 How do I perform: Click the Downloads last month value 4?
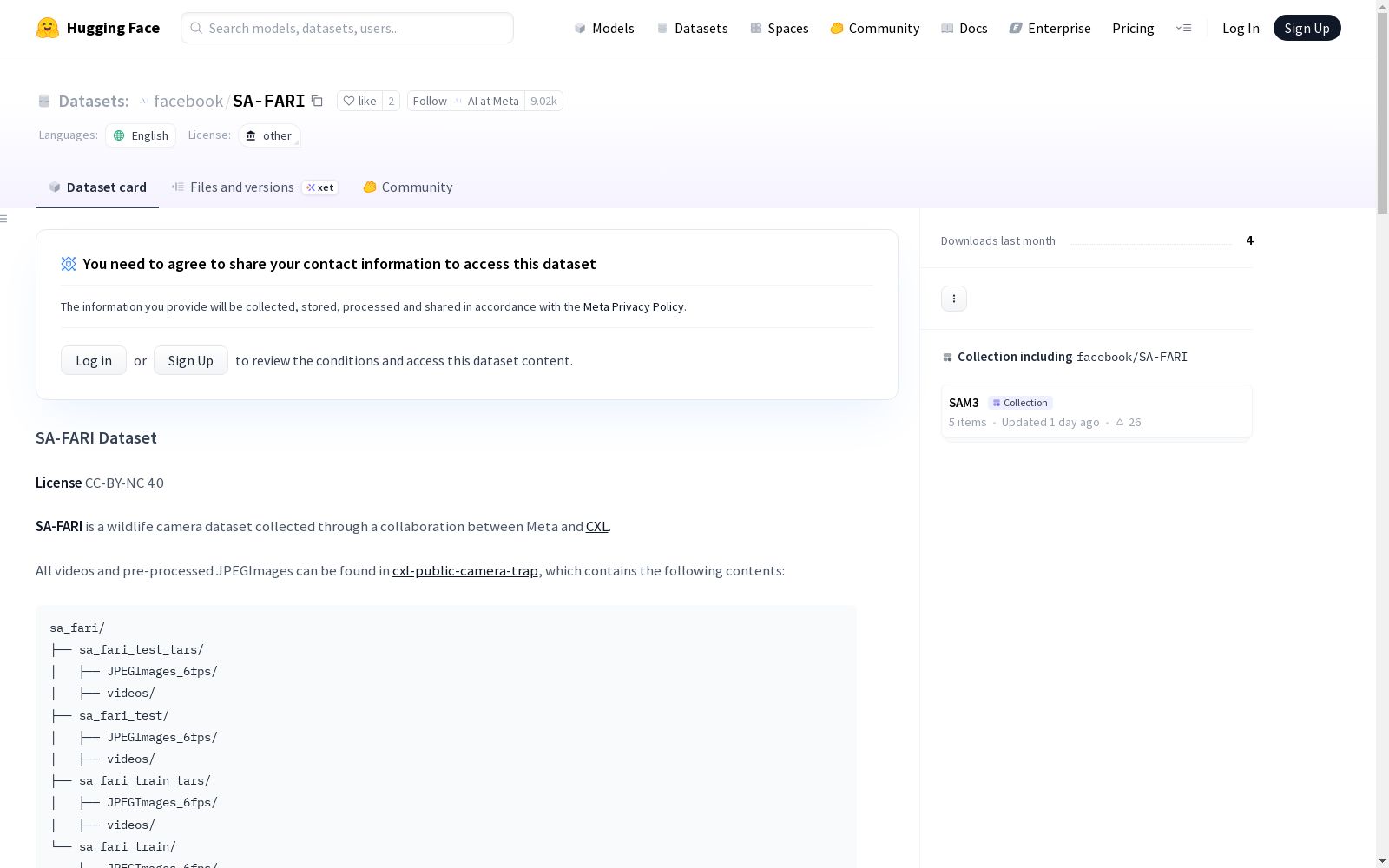[1249, 240]
